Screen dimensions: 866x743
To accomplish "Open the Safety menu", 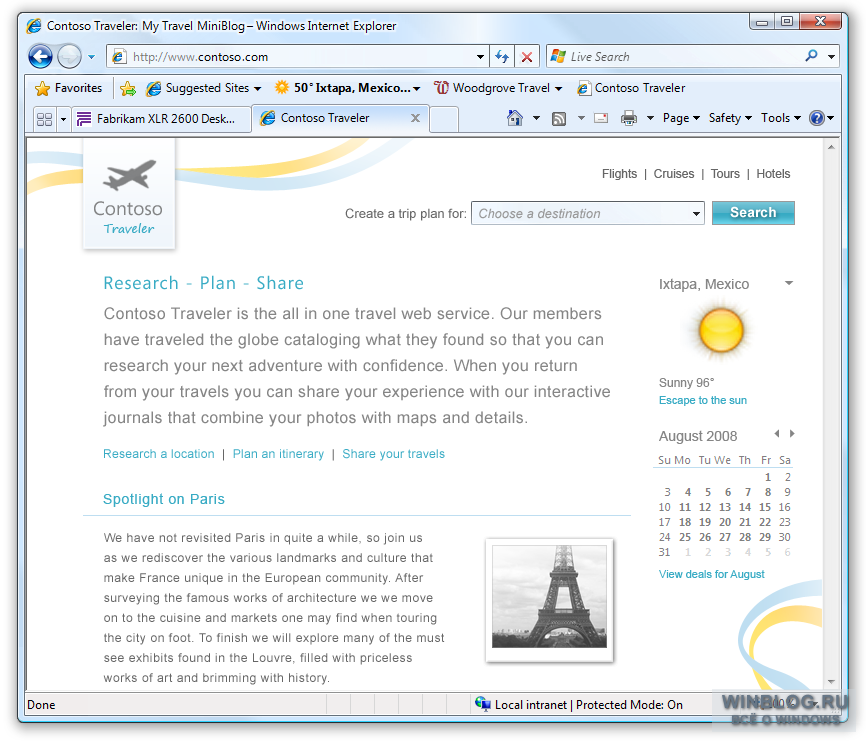I will [729, 118].
